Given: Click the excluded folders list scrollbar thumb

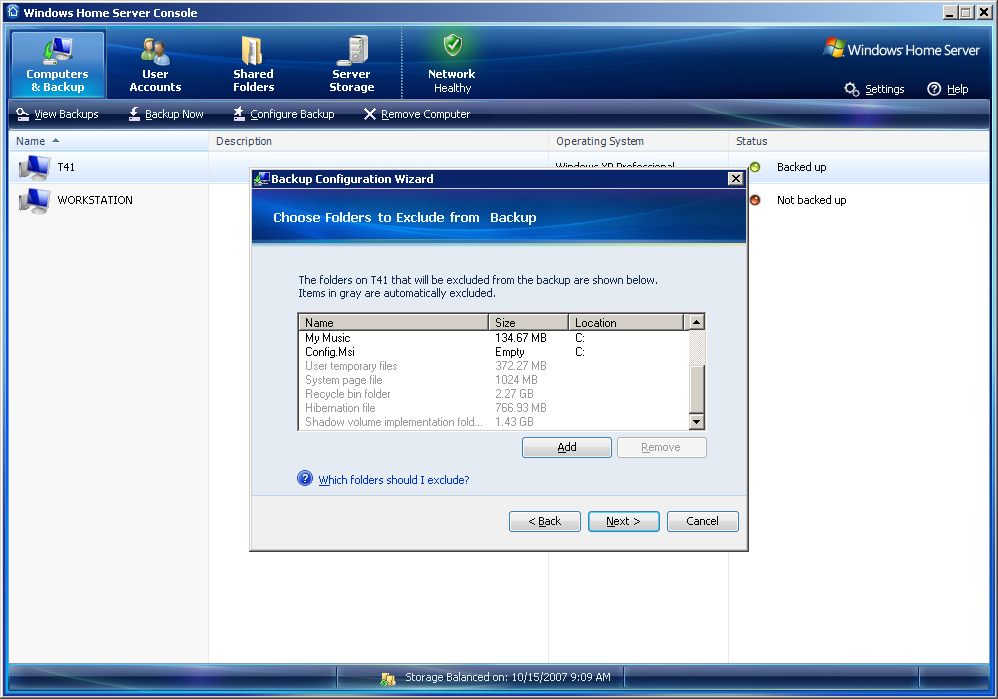Looking at the screenshot, I should point(697,390).
